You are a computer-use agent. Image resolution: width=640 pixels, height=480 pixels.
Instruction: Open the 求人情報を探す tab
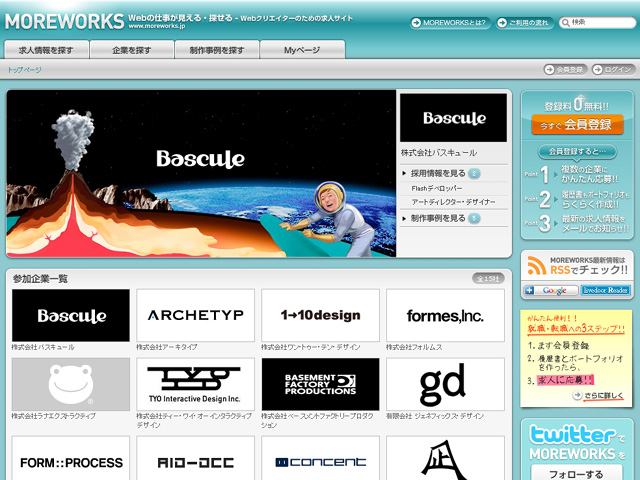46,50
